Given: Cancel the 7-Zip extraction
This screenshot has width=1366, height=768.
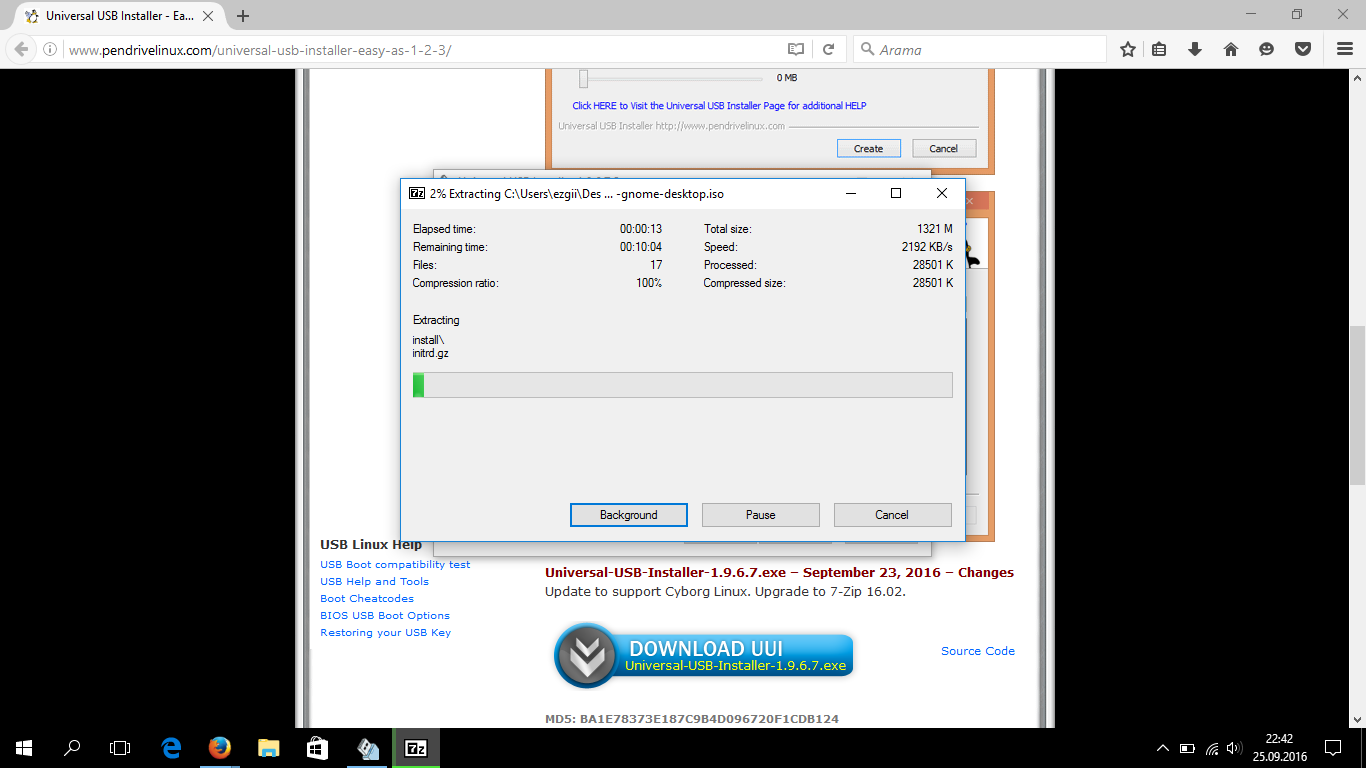Looking at the screenshot, I should click(x=892, y=514).
